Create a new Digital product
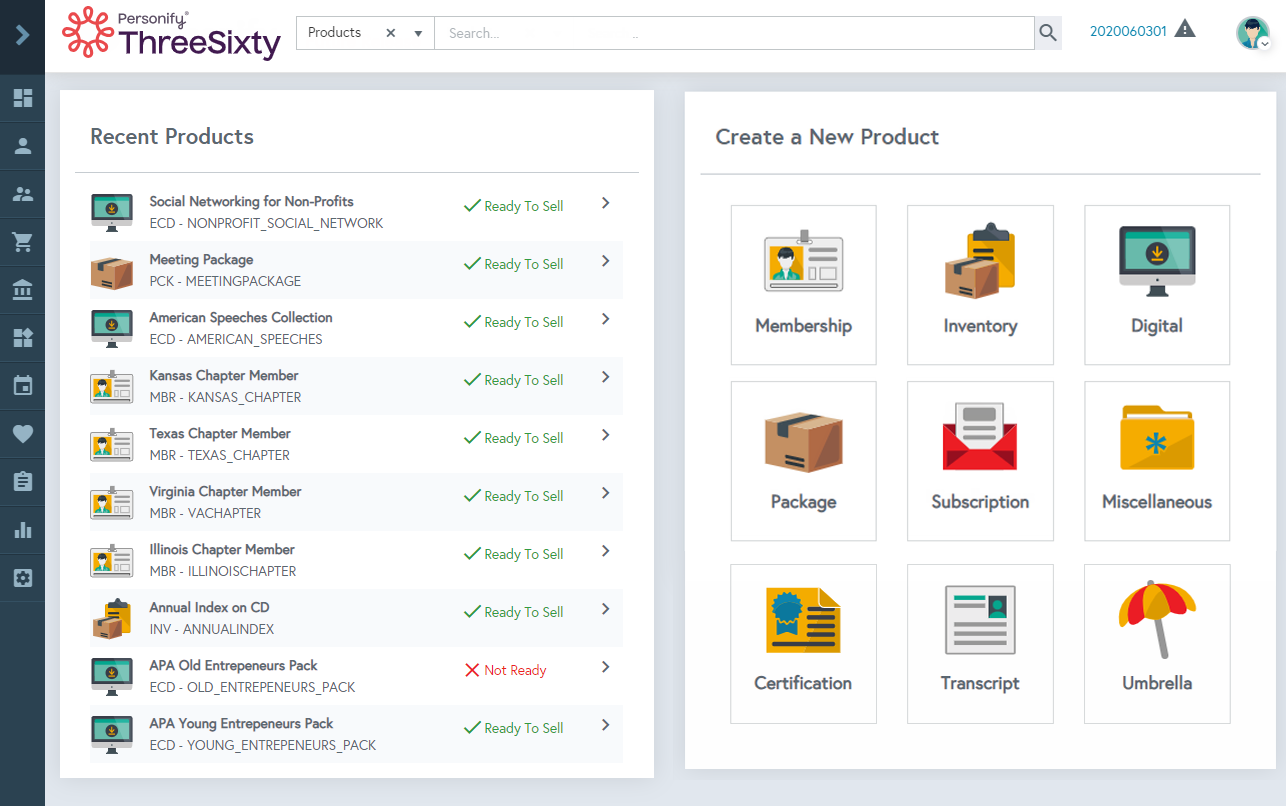Image resolution: width=1286 pixels, height=806 pixels. click(x=1157, y=285)
